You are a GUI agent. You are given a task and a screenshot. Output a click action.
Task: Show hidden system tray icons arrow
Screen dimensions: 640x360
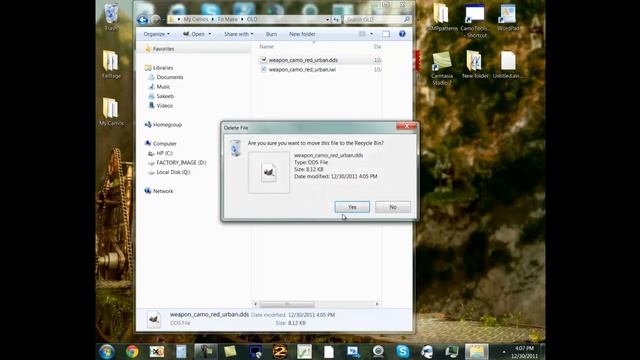[504, 352]
